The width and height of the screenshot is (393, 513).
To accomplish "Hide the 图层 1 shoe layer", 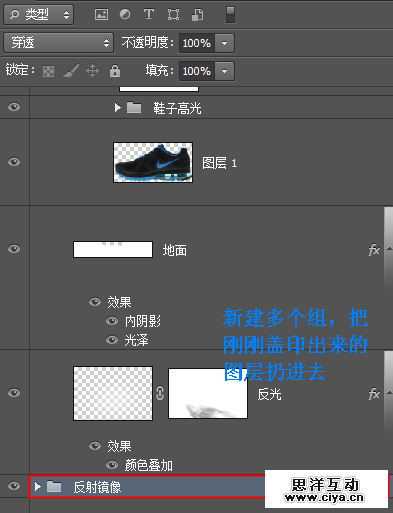I will (14, 162).
